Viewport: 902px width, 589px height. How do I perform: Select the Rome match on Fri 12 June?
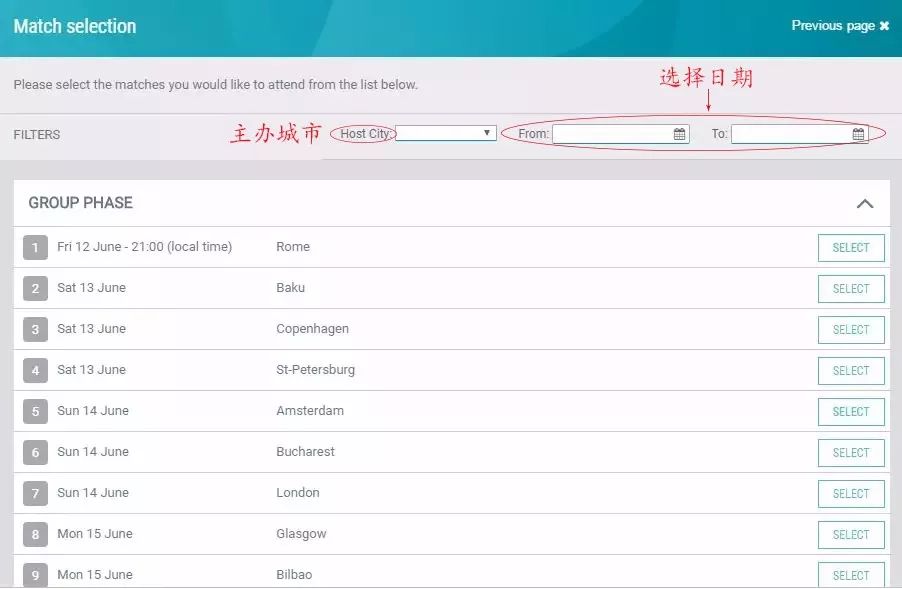[851, 247]
